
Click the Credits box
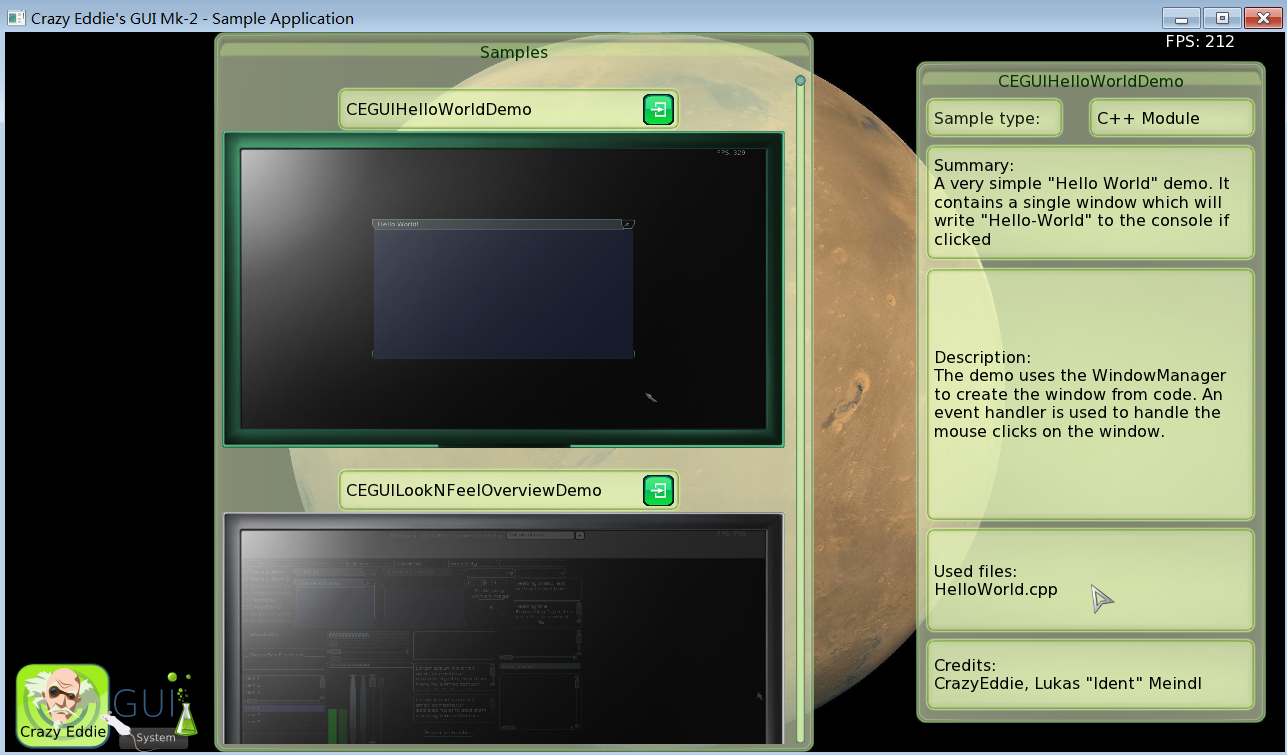coord(1090,675)
